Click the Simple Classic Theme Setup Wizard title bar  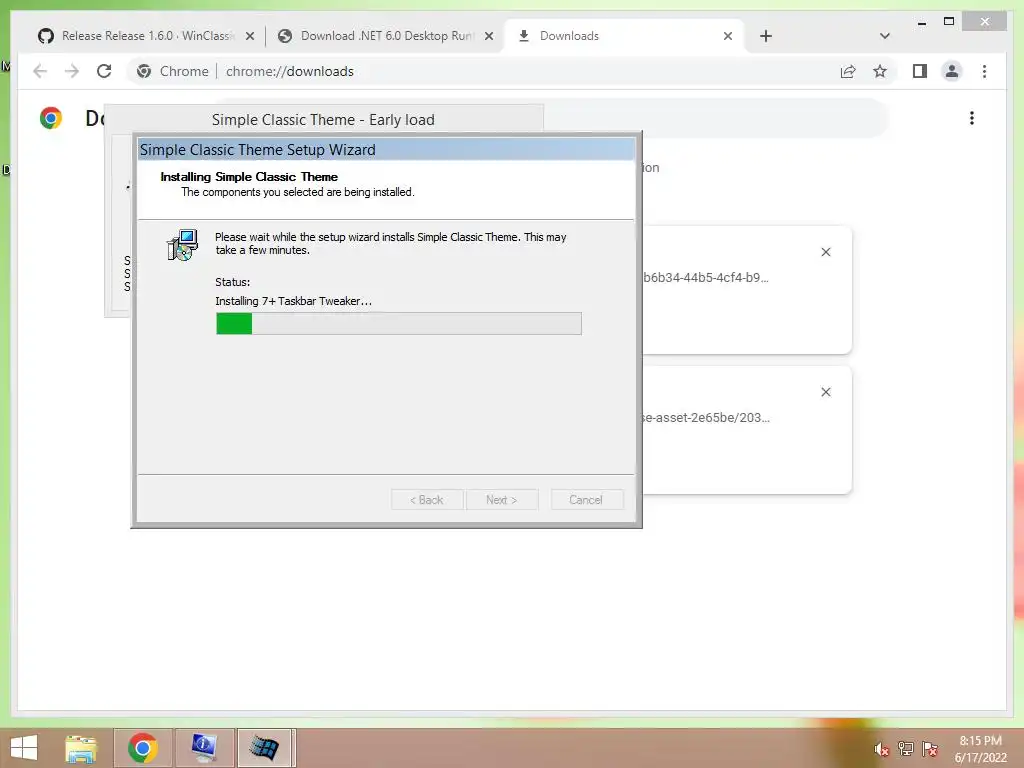click(x=385, y=150)
